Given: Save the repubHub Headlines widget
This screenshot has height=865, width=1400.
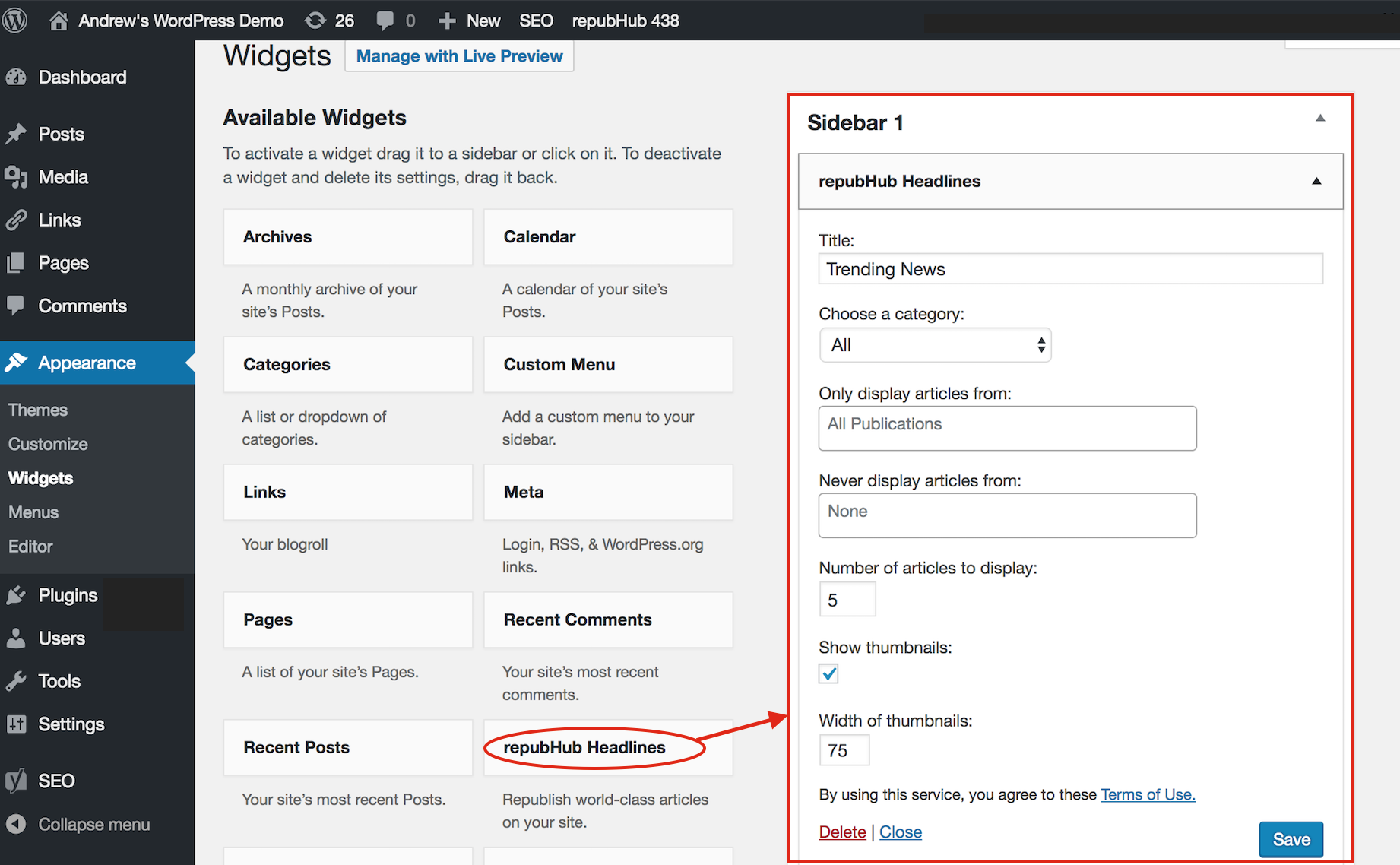Looking at the screenshot, I should (1291, 839).
